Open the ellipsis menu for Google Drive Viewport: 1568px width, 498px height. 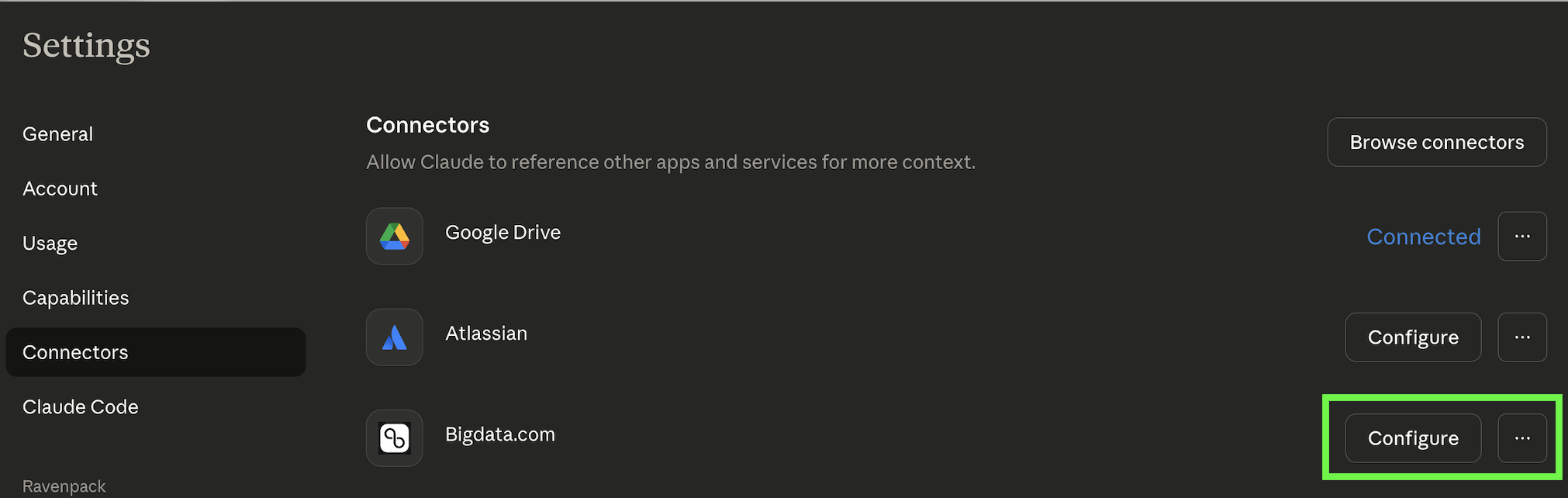click(1522, 236)
